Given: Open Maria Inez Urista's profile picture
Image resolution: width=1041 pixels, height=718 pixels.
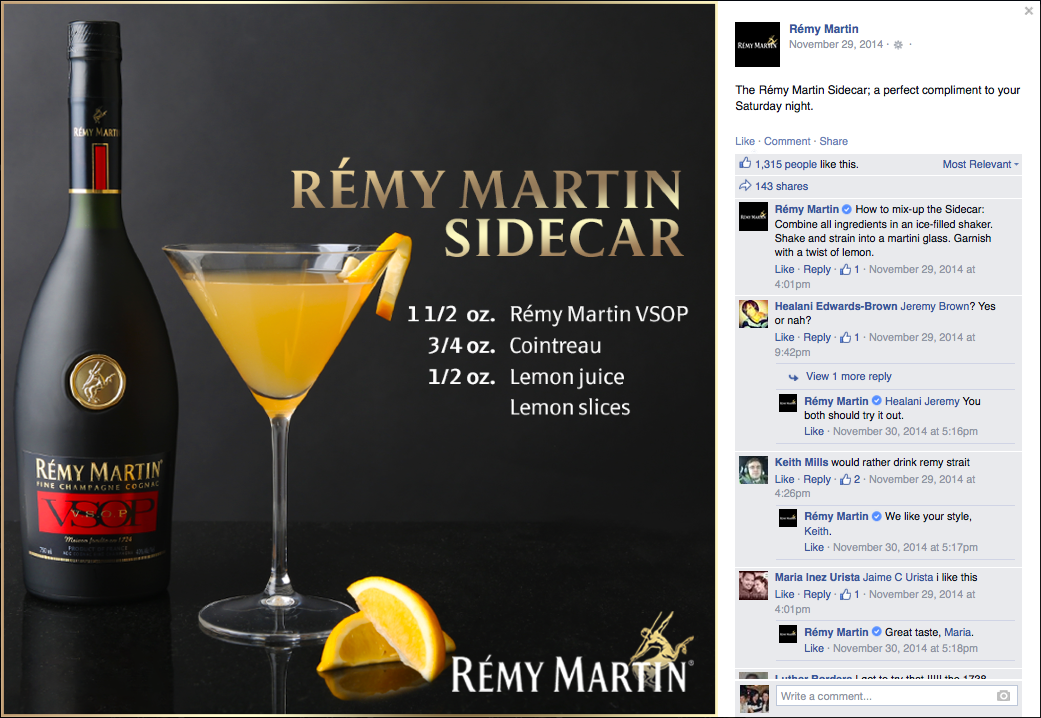Looking at the screenshot, I should point(753,584).
